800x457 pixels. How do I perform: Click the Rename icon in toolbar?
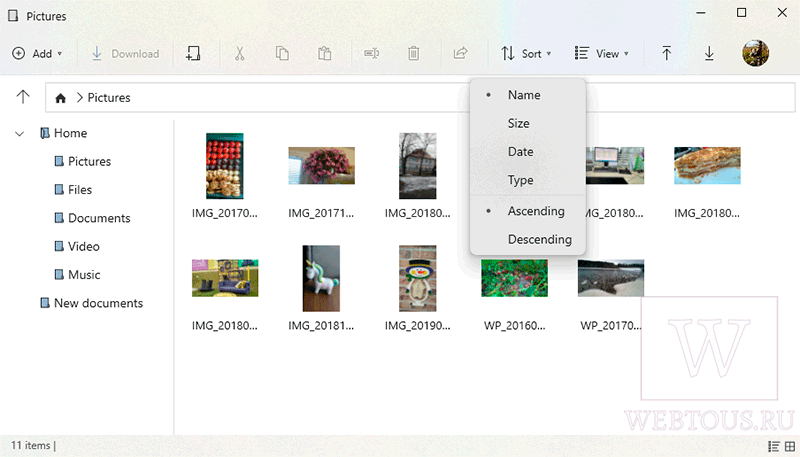click(371, 53)
